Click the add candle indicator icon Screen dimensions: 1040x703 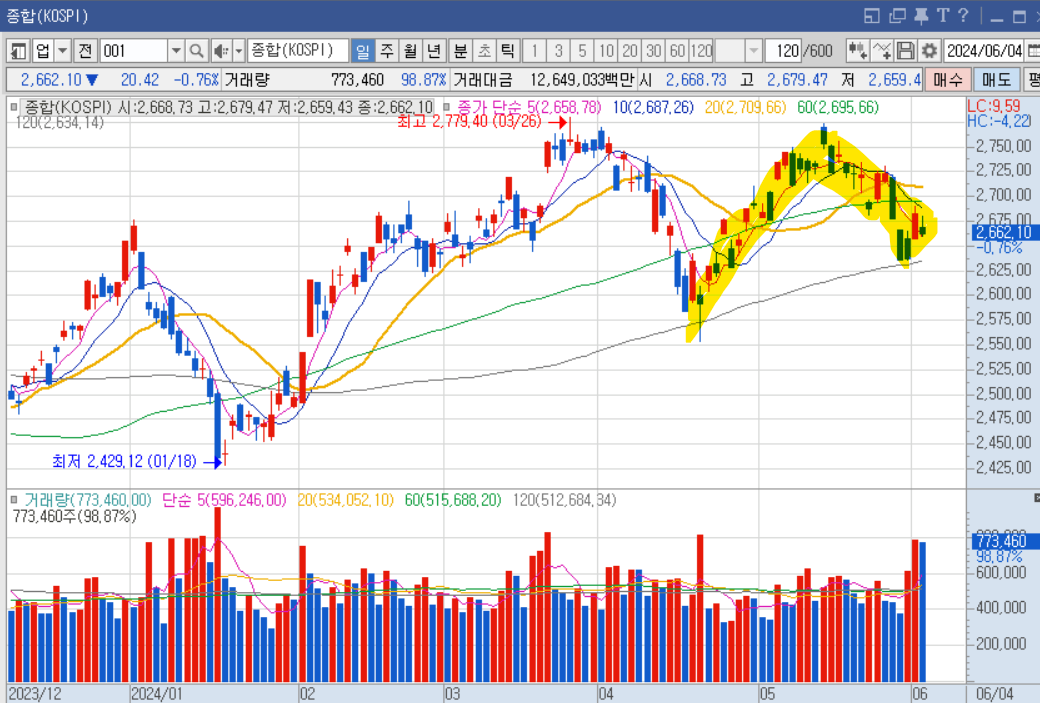click(858, 50)
